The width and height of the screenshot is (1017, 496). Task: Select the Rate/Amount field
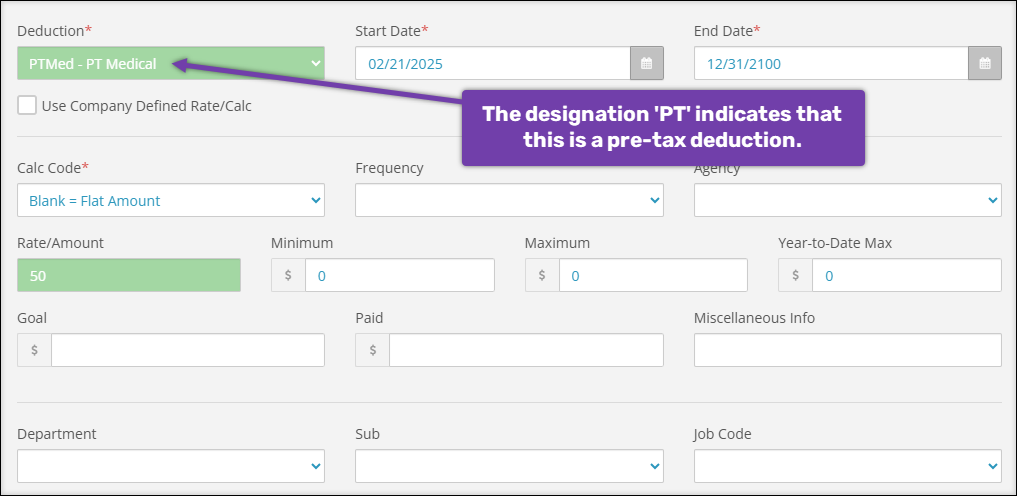(x=129, y=275)
